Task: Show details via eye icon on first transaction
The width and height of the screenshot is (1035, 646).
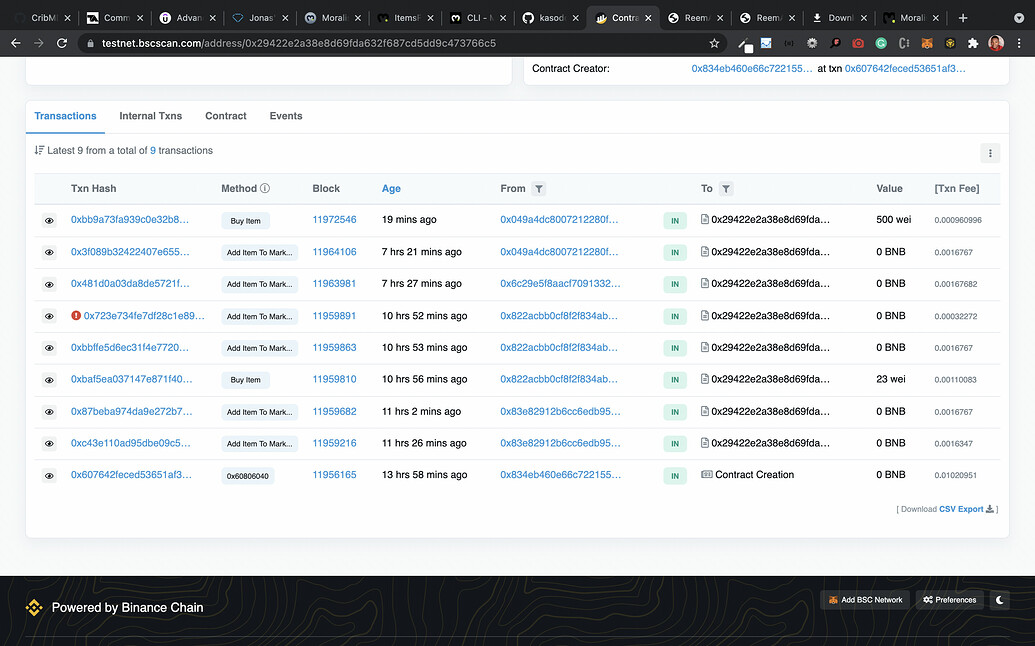Action: (x=49, y=220)
